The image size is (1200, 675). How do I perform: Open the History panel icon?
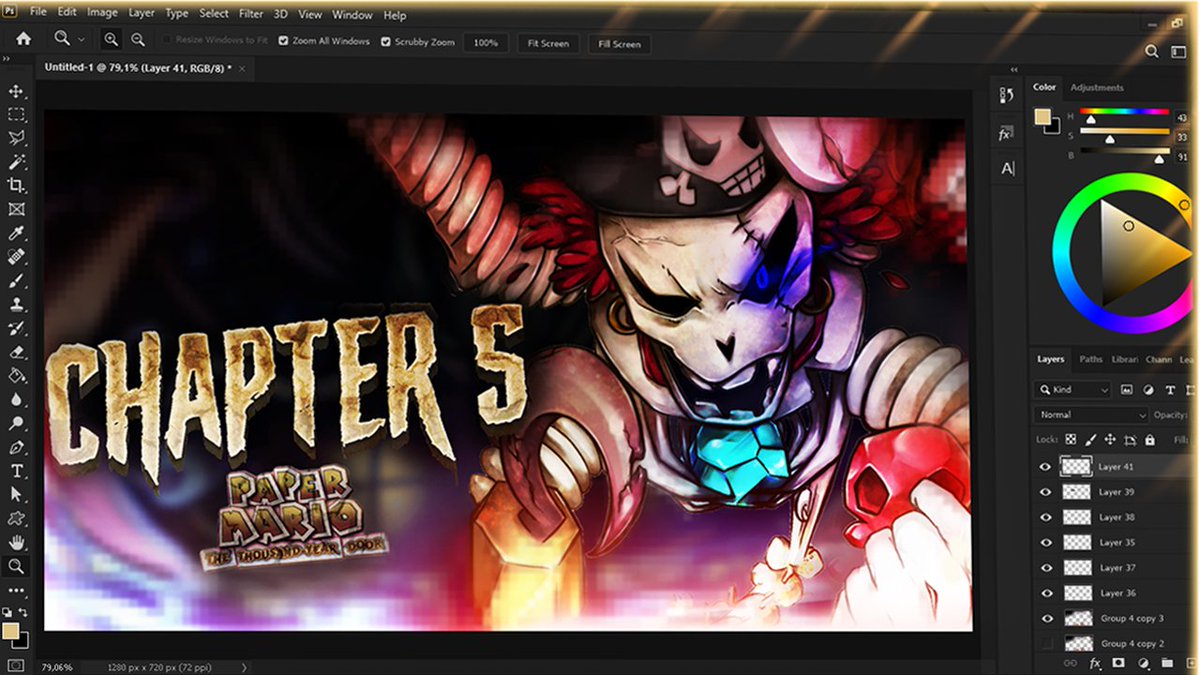pos(1007,95)
